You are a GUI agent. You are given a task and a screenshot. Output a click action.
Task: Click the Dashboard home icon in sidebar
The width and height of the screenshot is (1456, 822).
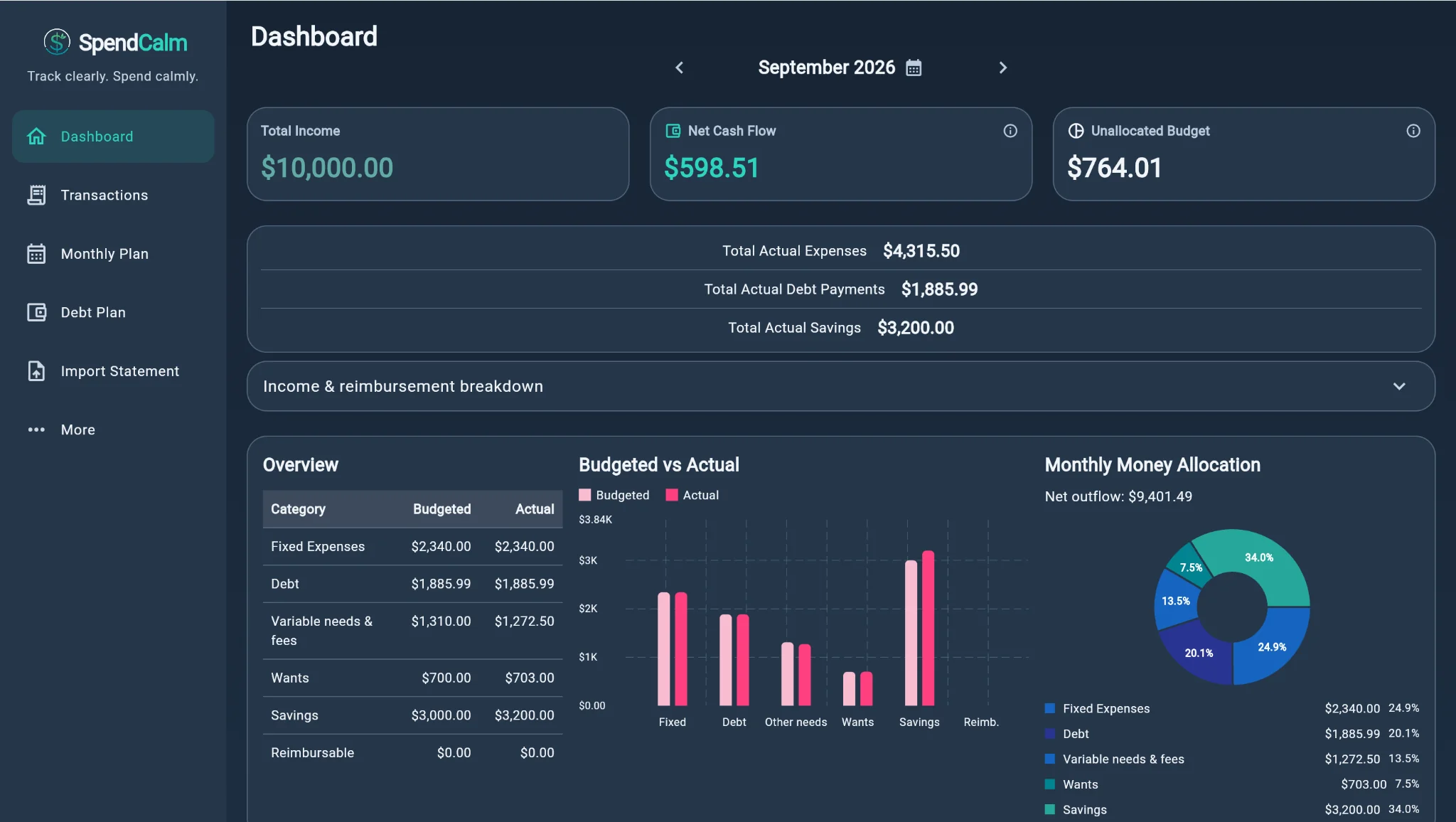pyautogui.click(x=36, y=137)
